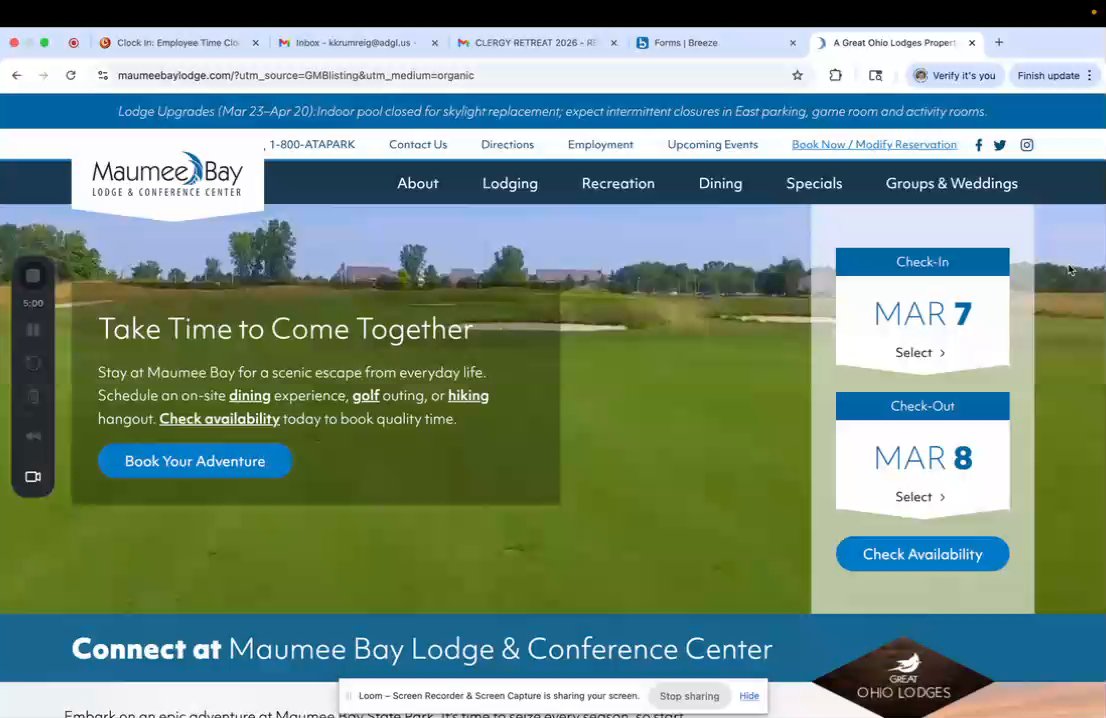Open Maumee Bay Facebook page icon
Viewport: 1106px width, 718px height.
(x=978, y=145)
